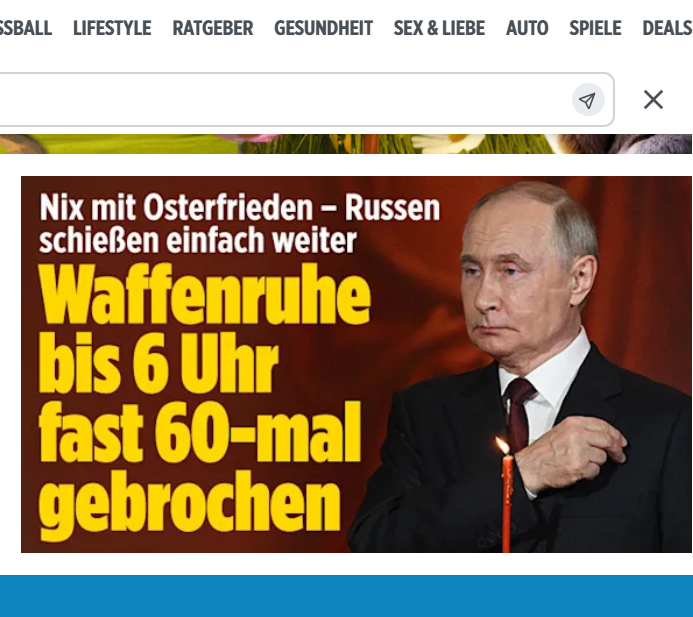Image resolution: width=693 pixels, height=617 pixels.
Task: Open the partially visible FUSSBALL section
Action: pyautogui.click(x=26, y=28)
